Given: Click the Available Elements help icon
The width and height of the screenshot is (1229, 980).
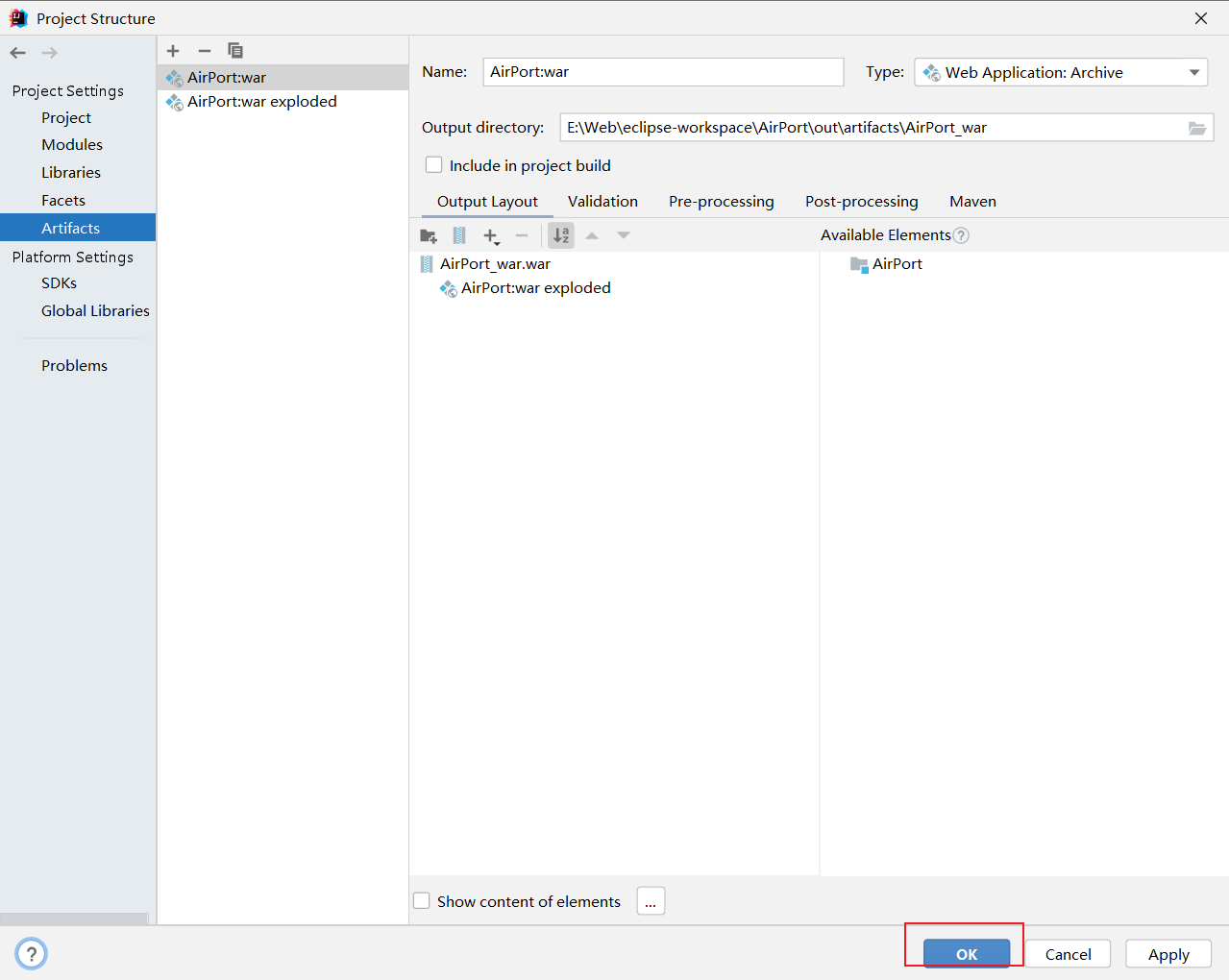Looking at the screenshot, I should tap(961, 234).
